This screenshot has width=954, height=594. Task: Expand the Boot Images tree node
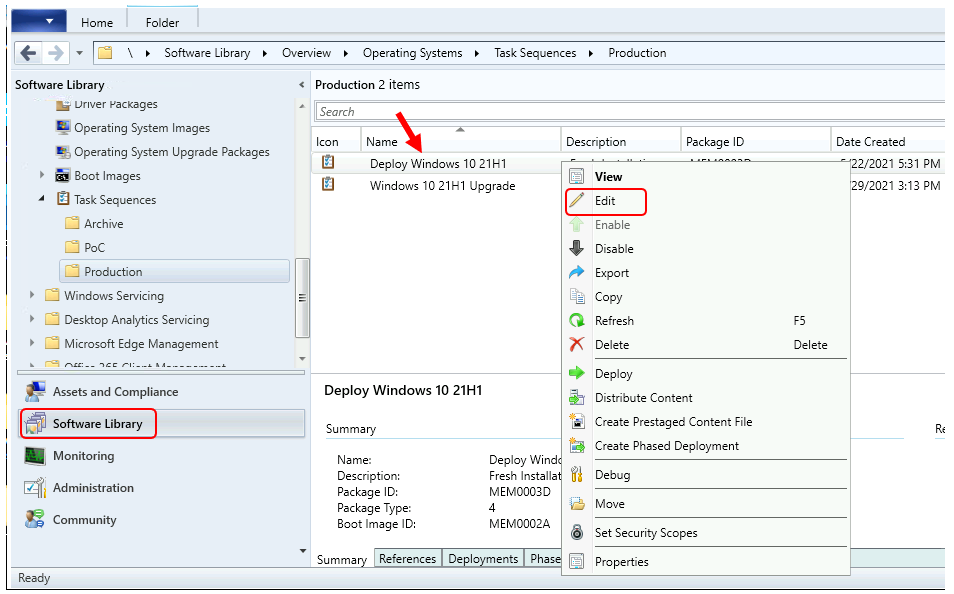[x=42, y=175]
